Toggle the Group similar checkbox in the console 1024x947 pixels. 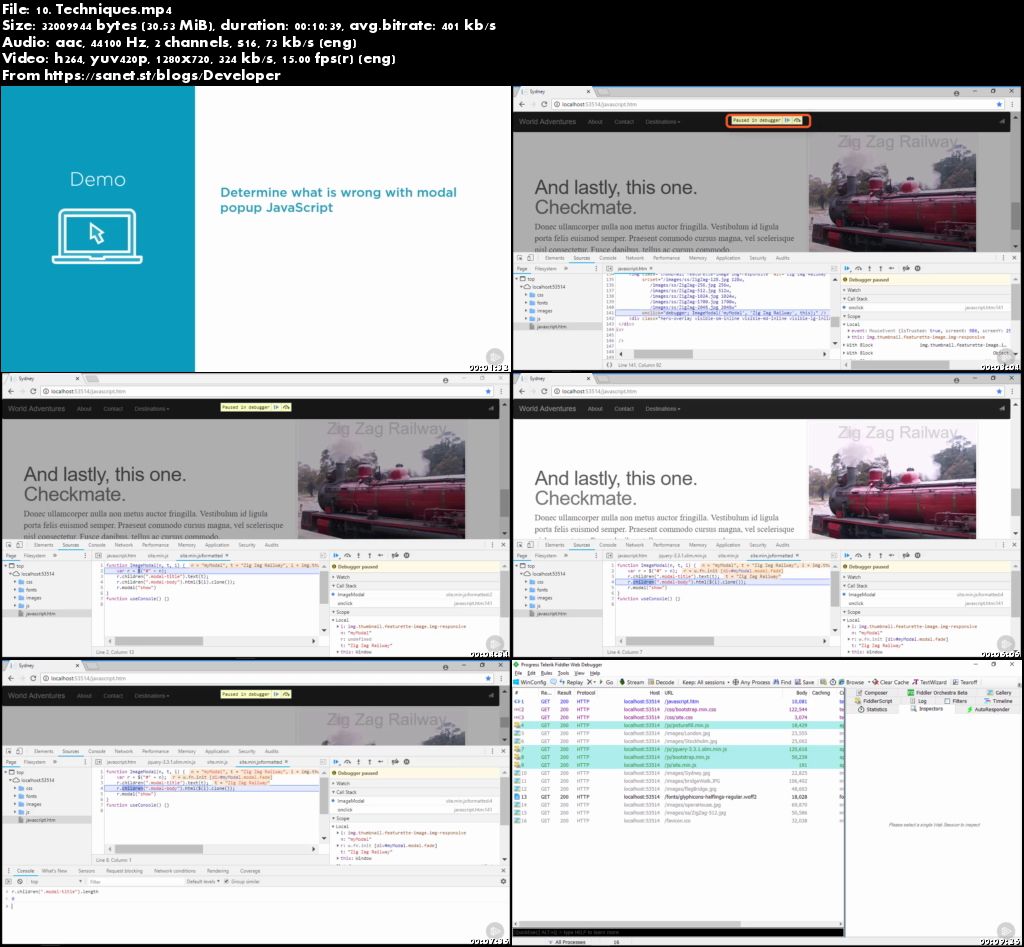[226, 881]
